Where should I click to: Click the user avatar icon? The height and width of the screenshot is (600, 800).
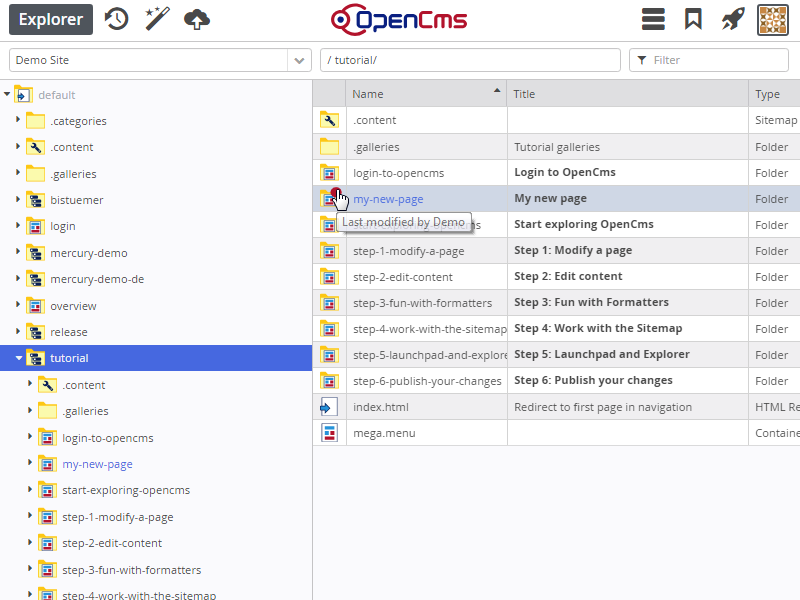tap(773, 20)
